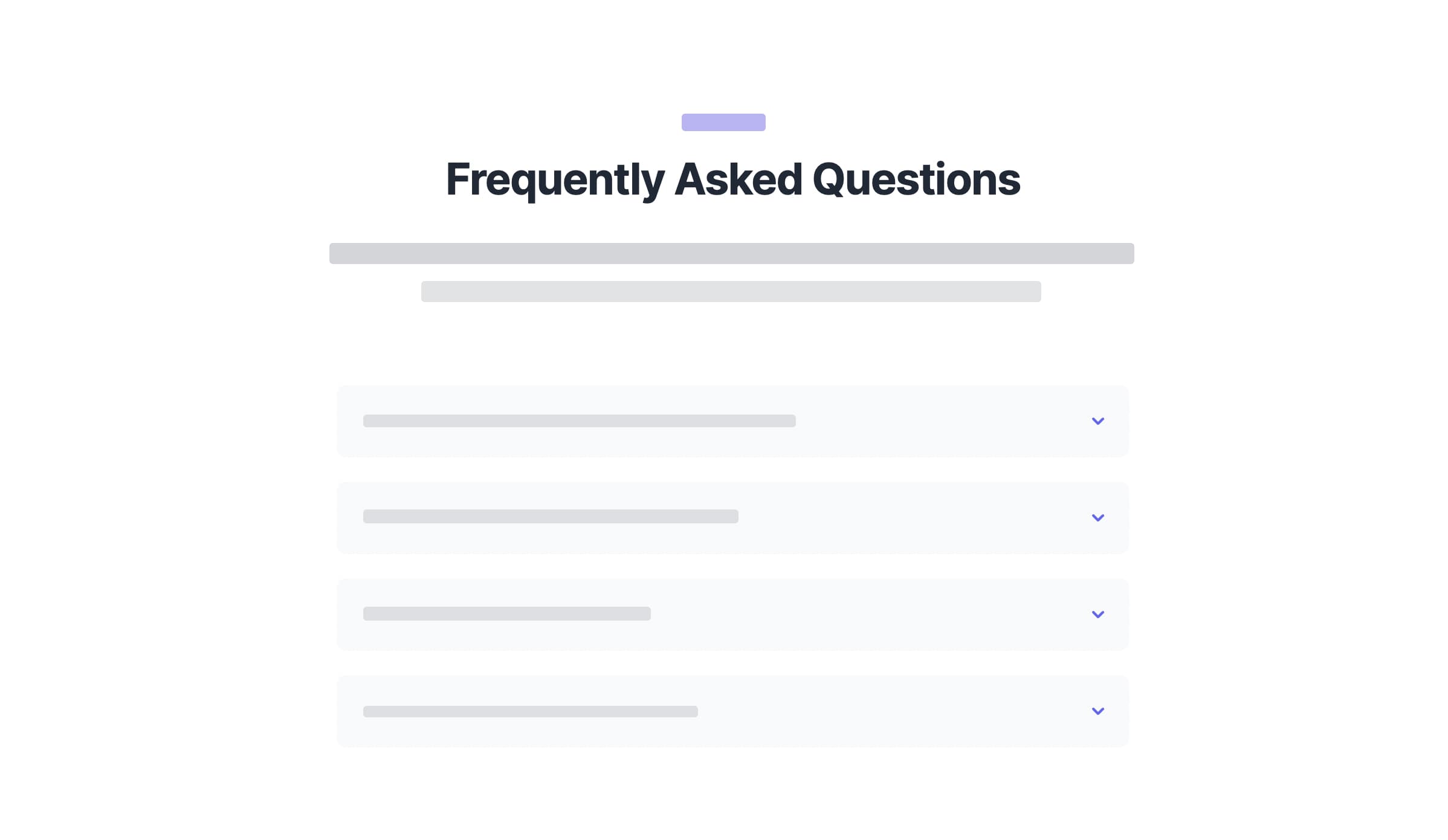Toggle the fourth FAQ chevron arrow
This screenshot has width=1448, height=840.
[1097, 711]
